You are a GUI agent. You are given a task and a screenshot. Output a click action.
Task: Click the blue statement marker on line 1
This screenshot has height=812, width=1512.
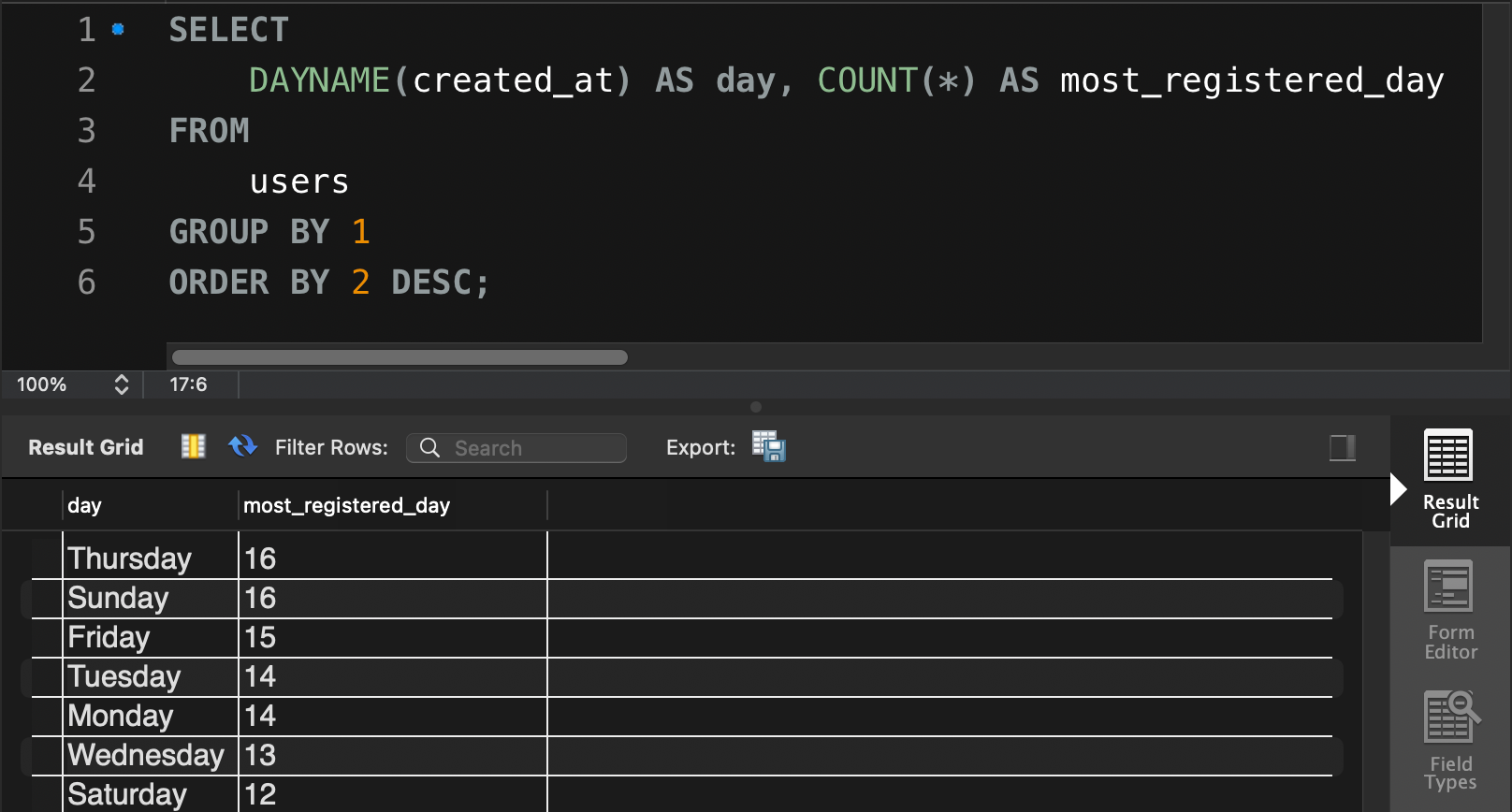pos(118,29)
